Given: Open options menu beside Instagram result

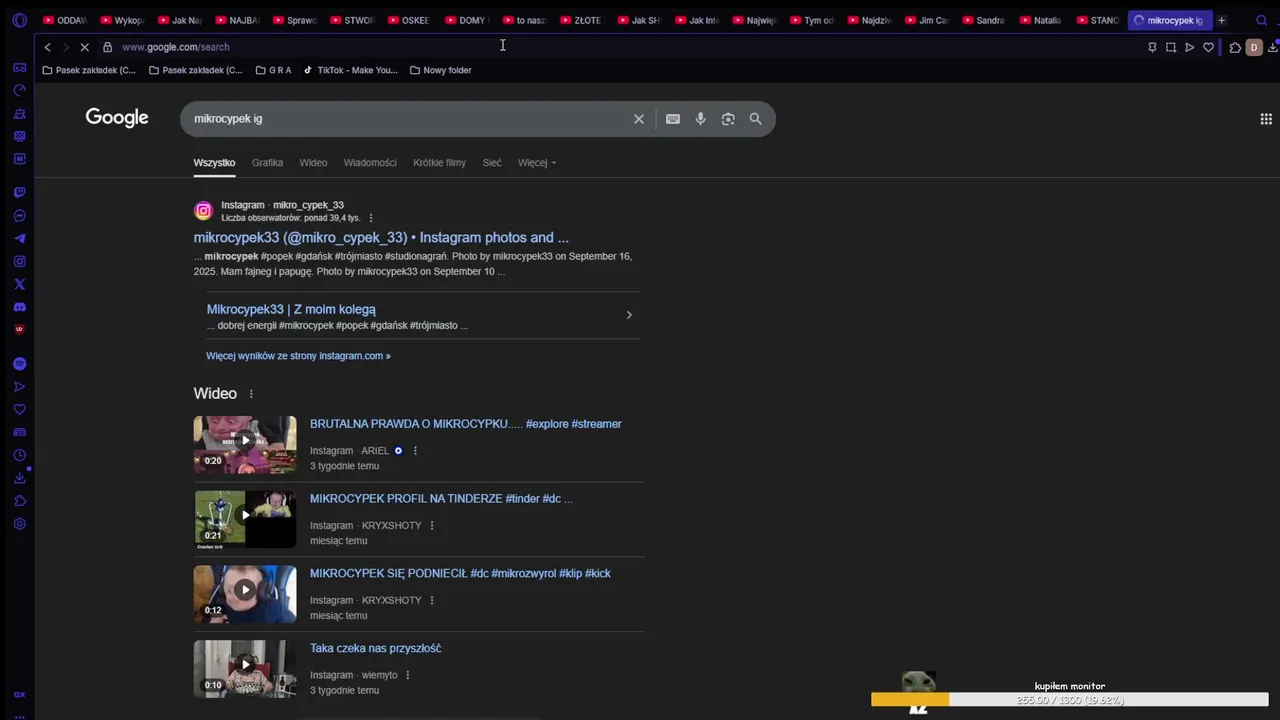Looking at the screenshot, I should coord(371,218).
